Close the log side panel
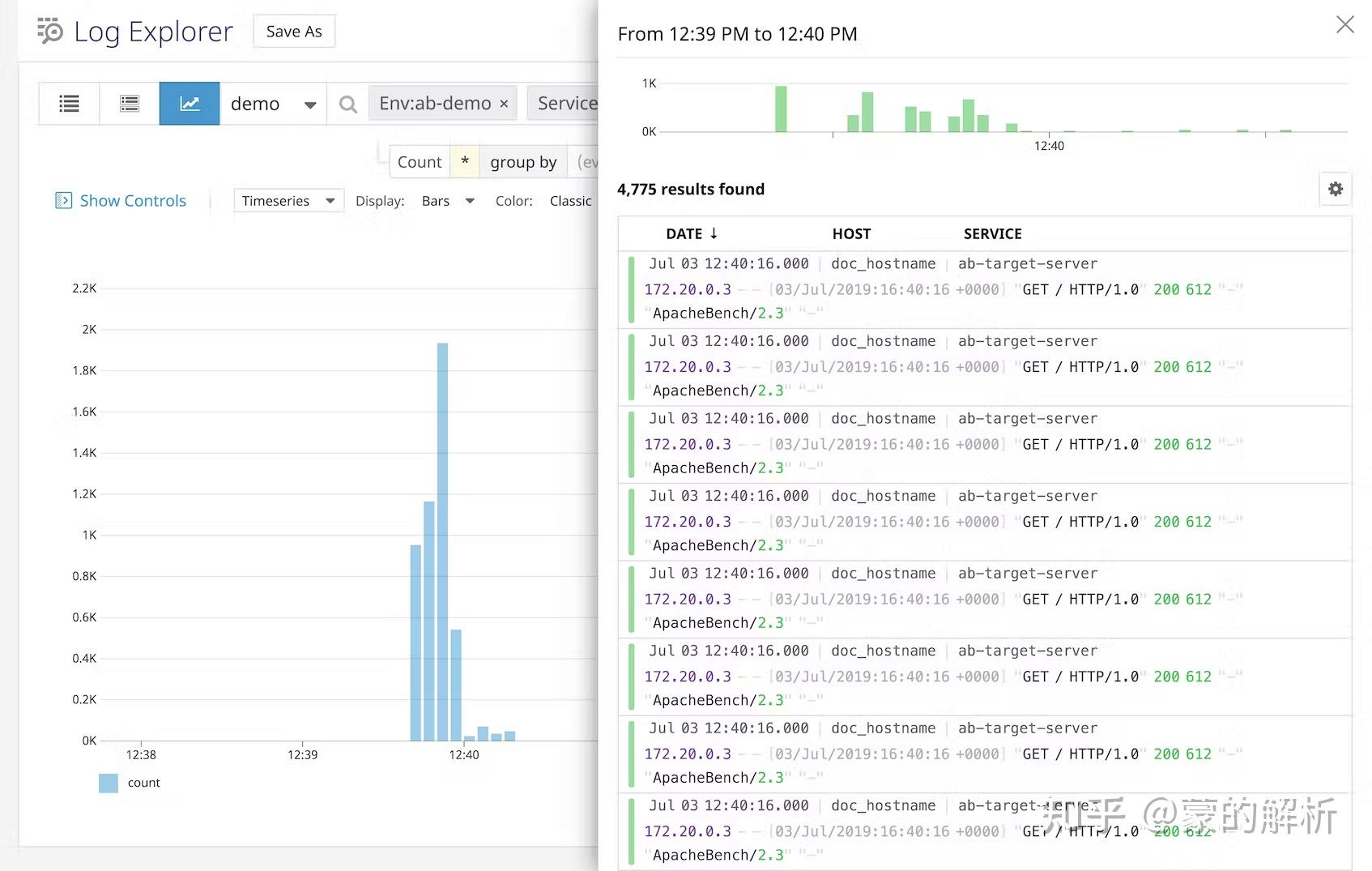The height and width of the screenshot is (871, 1372). [1345, 24]
